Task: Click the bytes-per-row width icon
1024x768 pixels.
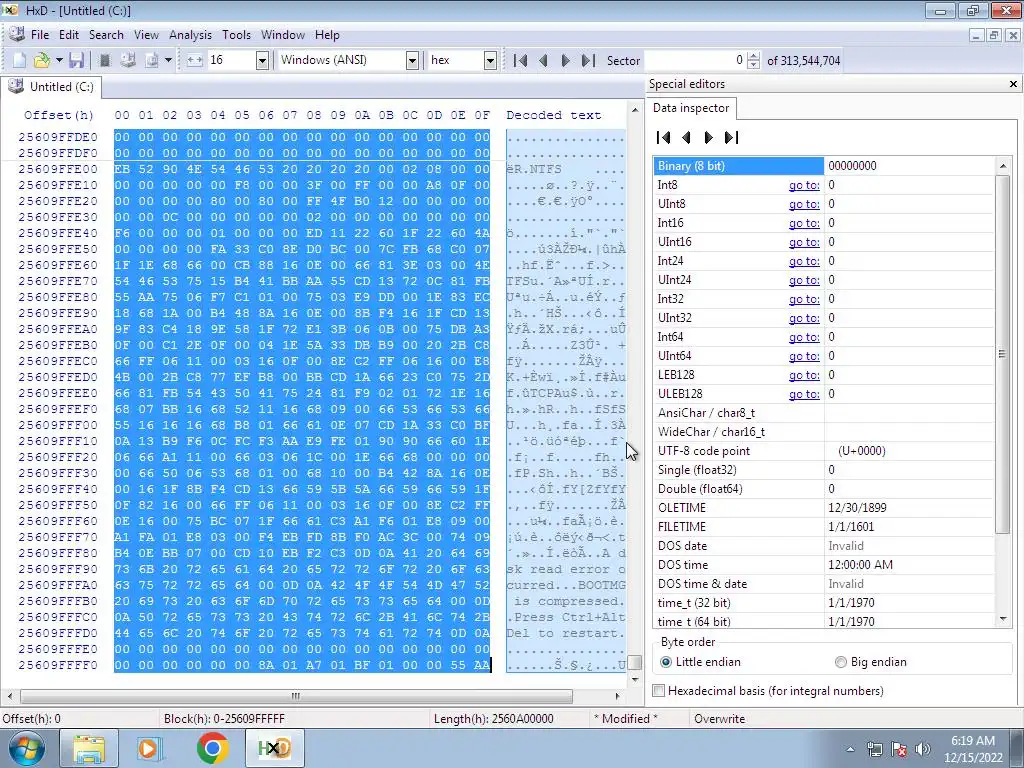Action: pyautogui.click(x=195, y=60)
